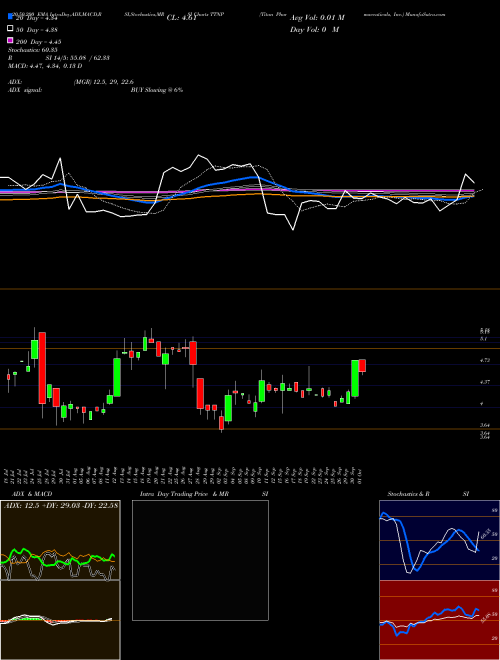Select the '20 Day - 4.34' legend text
This screenshot has width=500, height=660.
[x=36, y=18]
